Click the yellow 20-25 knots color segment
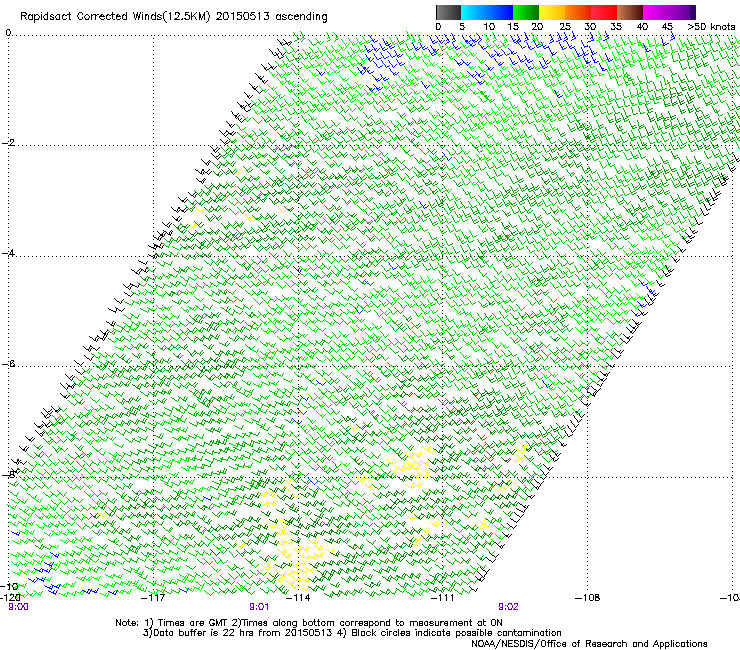Viewport: 740px width, 650px height. [552, 12]
